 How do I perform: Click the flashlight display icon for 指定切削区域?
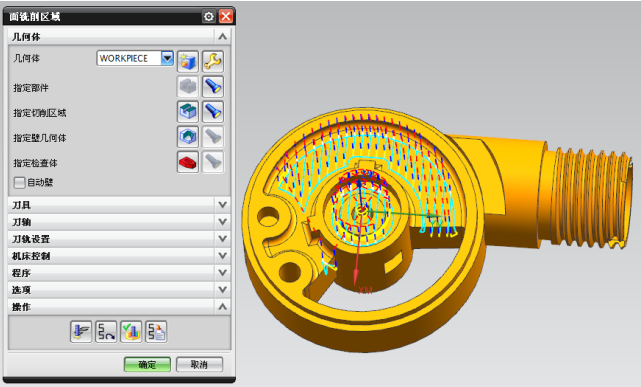[x=213, y=112]
